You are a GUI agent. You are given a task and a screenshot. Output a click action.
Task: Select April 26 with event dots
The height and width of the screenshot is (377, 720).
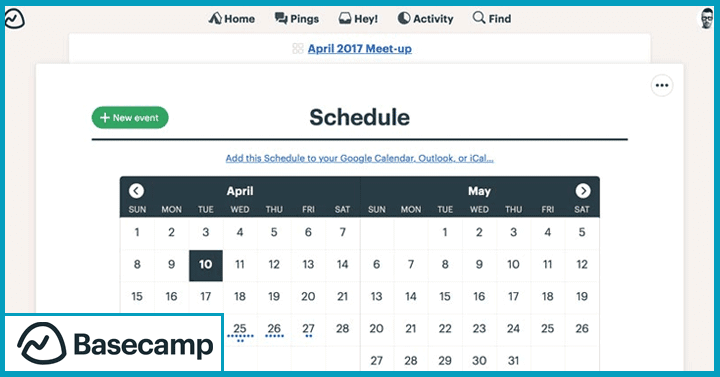[x=274, y=330]
